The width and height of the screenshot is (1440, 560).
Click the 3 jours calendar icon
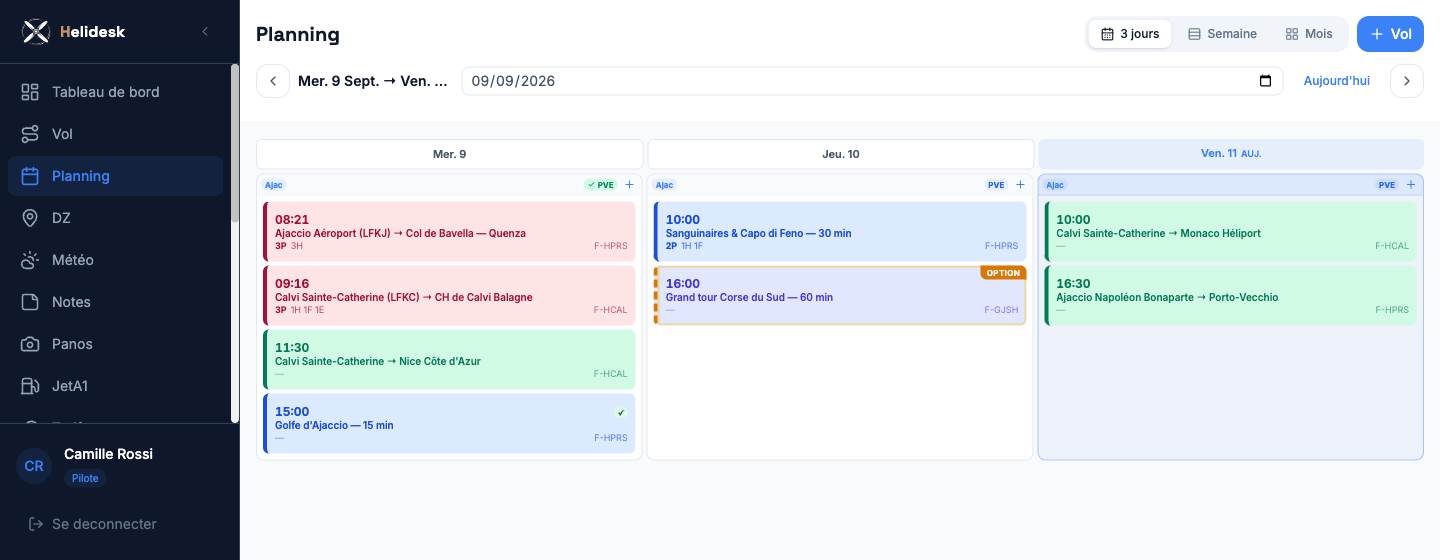[x=1107, y=34]
